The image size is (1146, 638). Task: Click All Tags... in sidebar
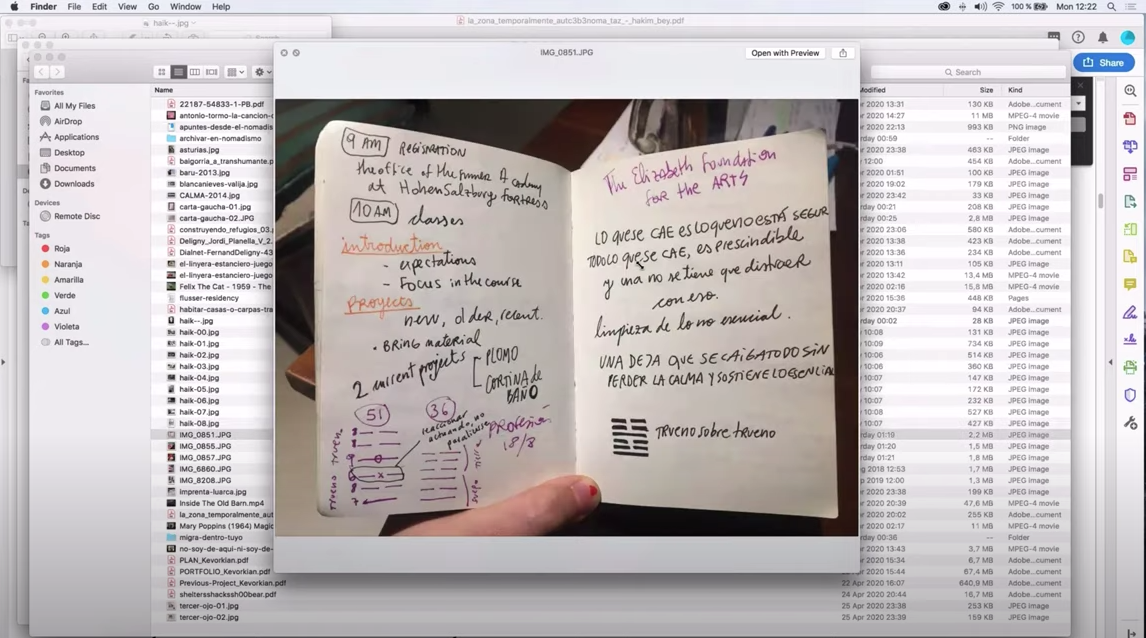pyautogui.click(x=71, y=342)
